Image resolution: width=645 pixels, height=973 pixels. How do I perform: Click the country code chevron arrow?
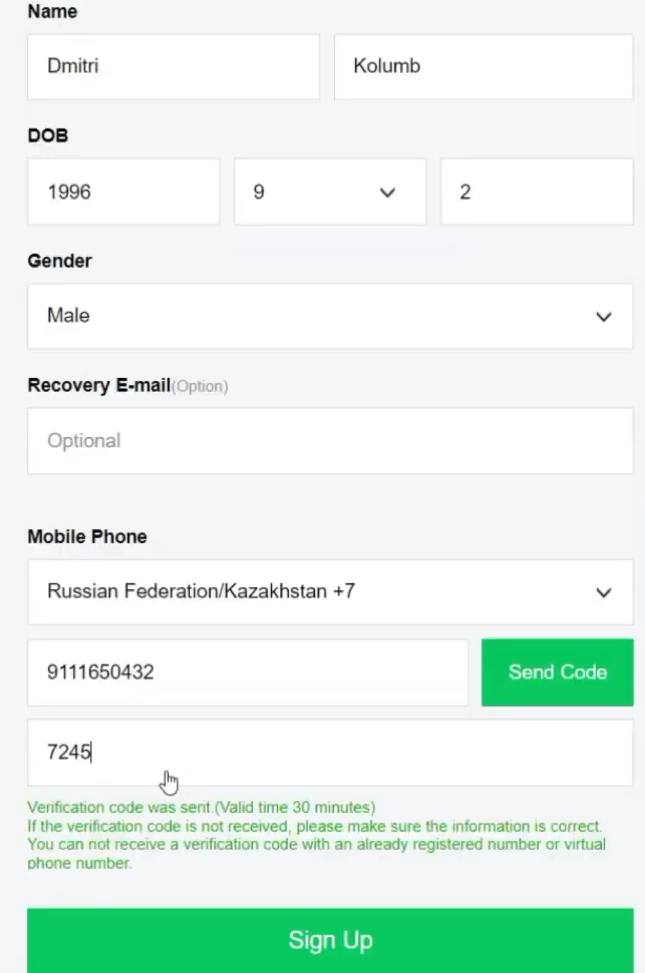tap(603, 593)
